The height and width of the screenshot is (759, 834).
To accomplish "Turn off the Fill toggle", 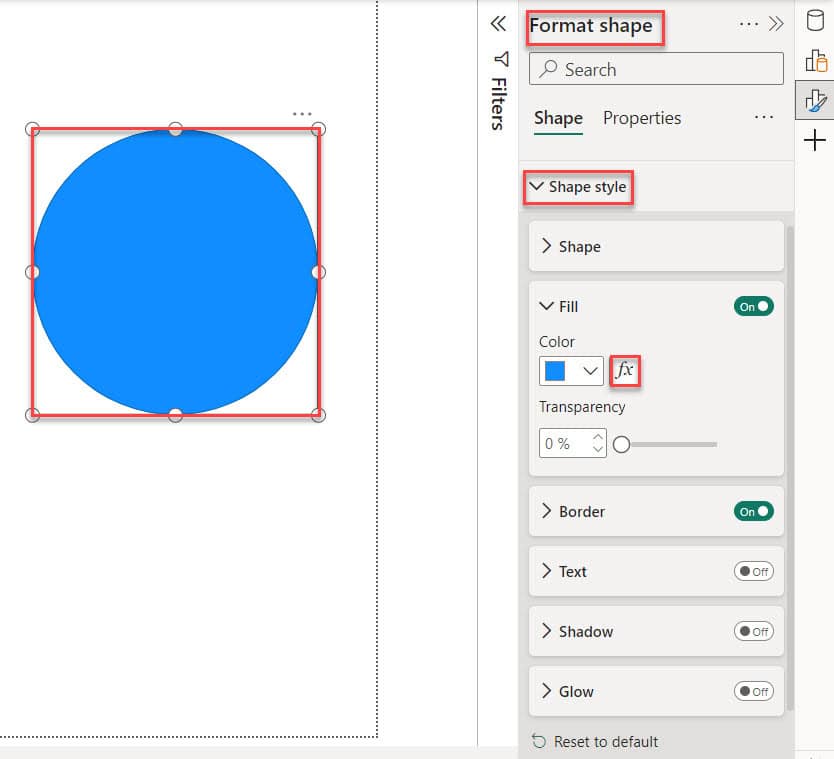I will pos(754,306).
